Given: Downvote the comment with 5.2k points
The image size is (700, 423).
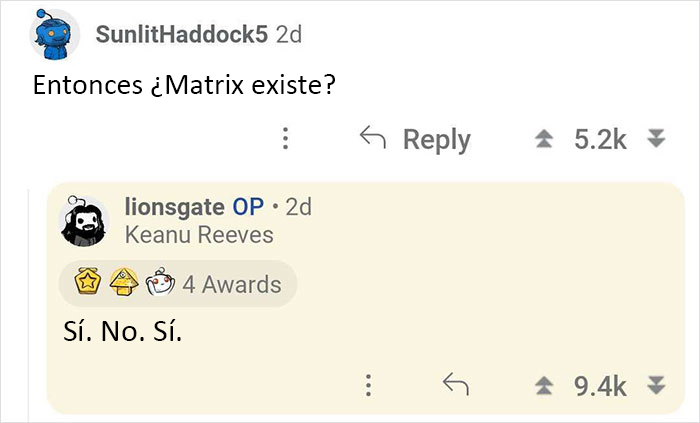Looking at the screenshot, I should coord(656,139).
